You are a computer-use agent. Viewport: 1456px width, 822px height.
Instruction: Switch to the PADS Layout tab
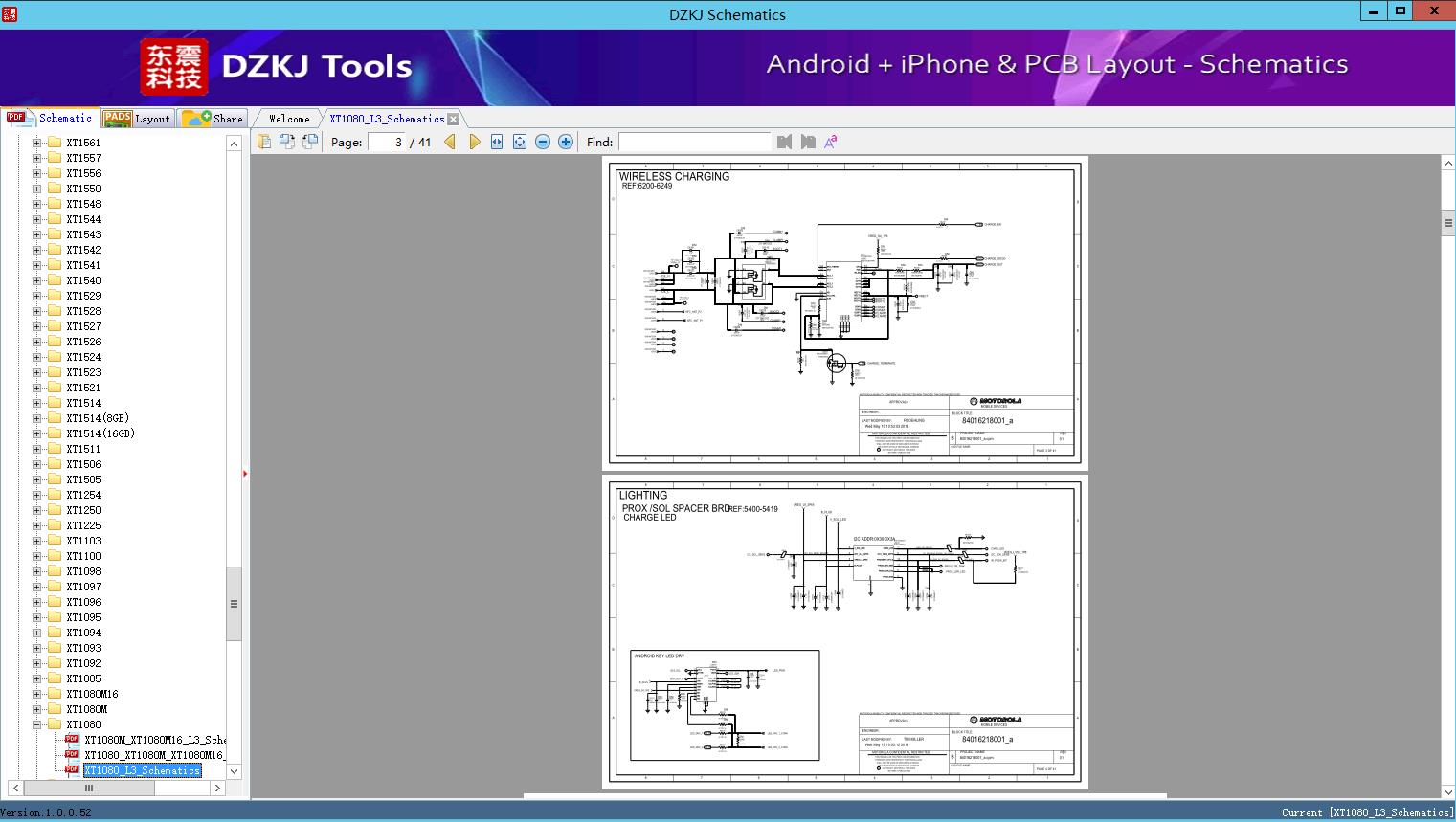pos(137,119)
